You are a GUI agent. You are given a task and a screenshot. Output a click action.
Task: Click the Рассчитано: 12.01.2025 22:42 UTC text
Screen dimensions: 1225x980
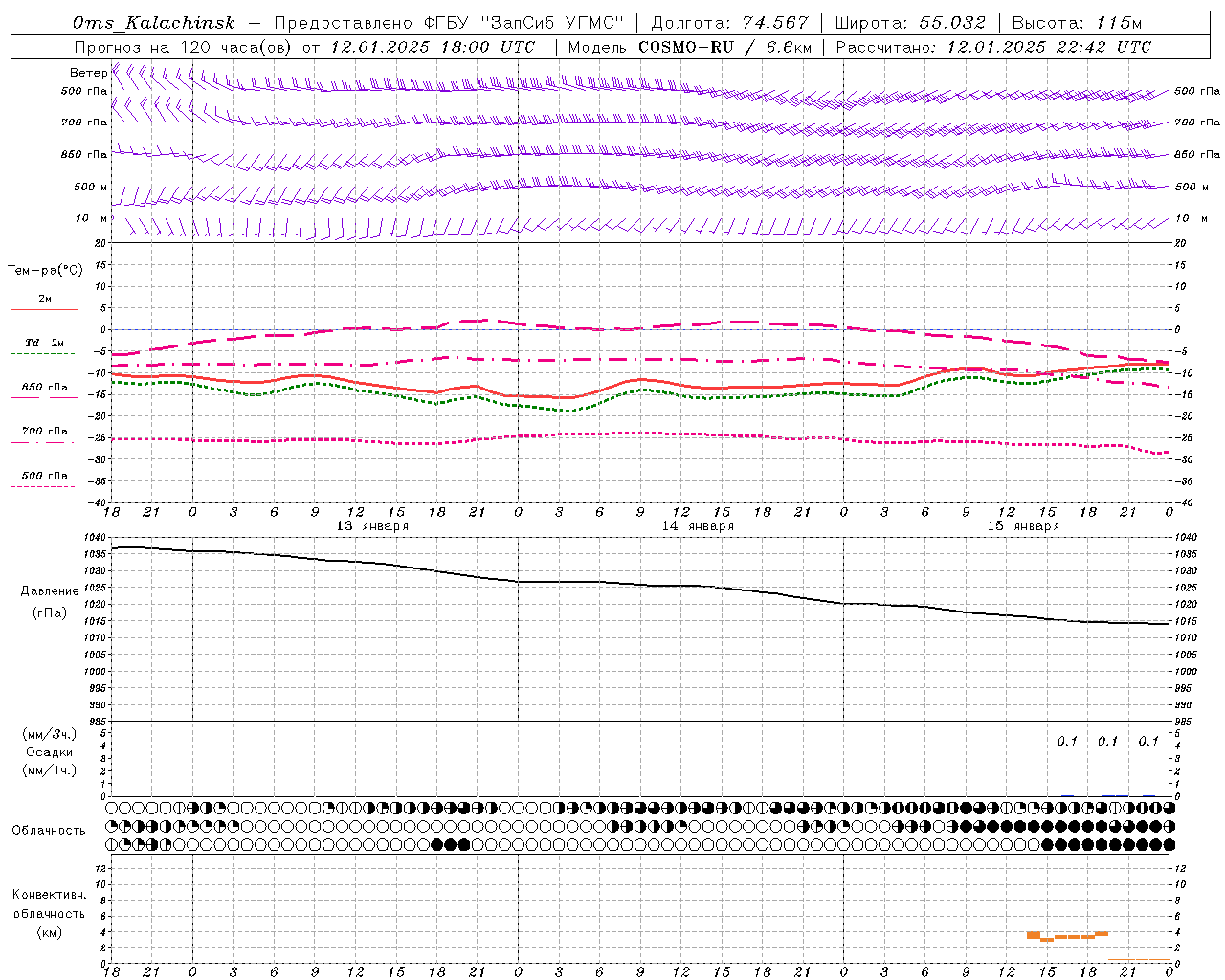[993, 47]
